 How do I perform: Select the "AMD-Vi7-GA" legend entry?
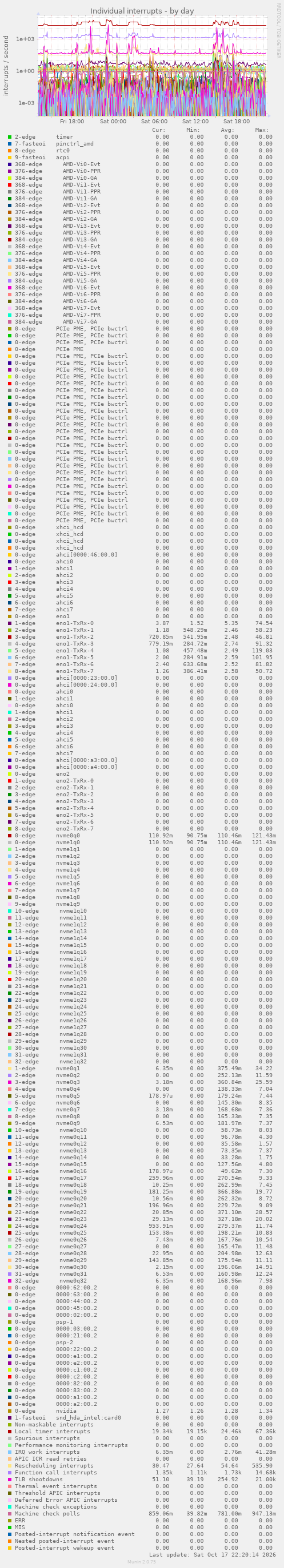tap(80, 322)
